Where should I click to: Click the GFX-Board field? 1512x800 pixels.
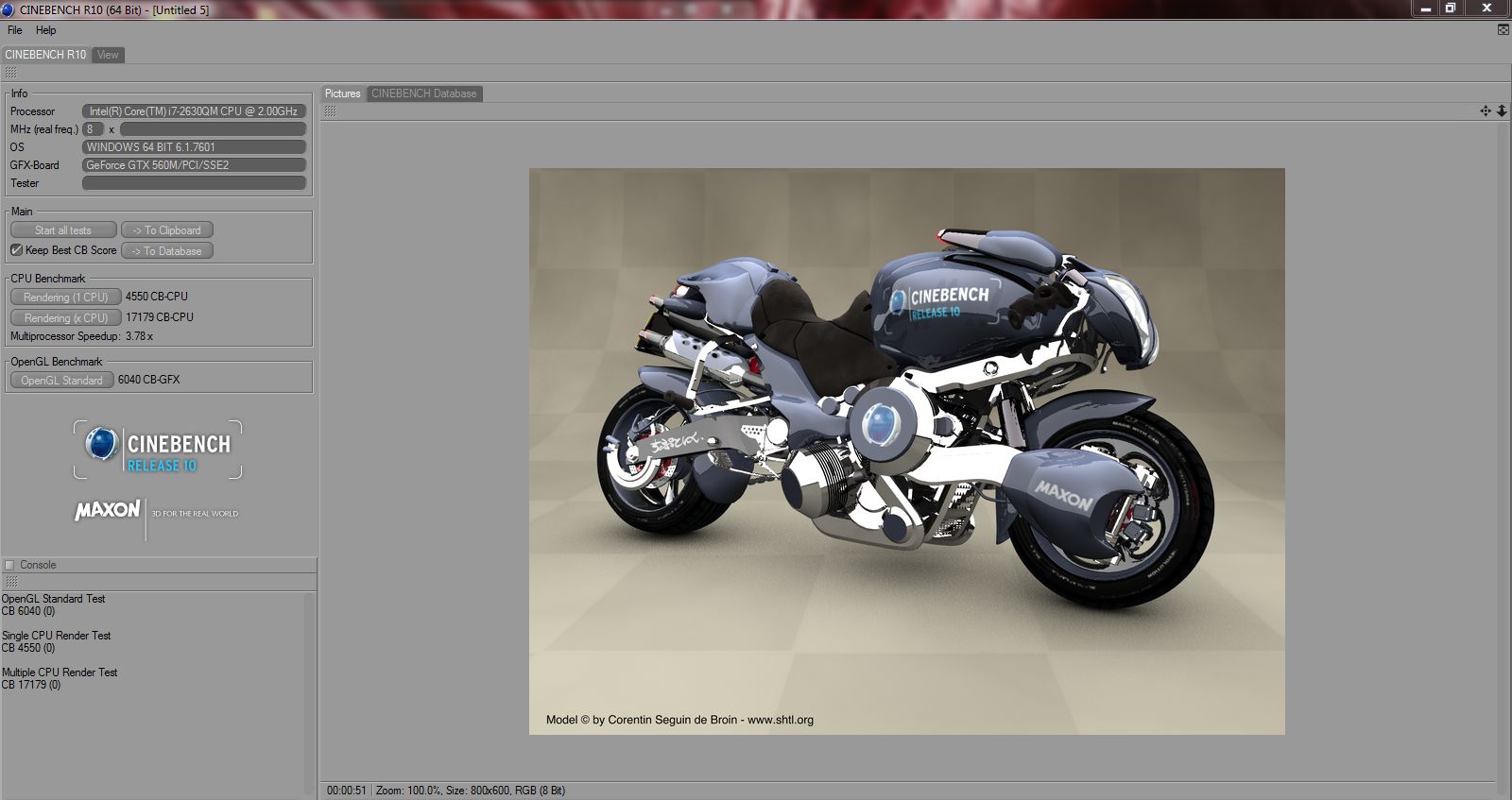coord(194,165)
